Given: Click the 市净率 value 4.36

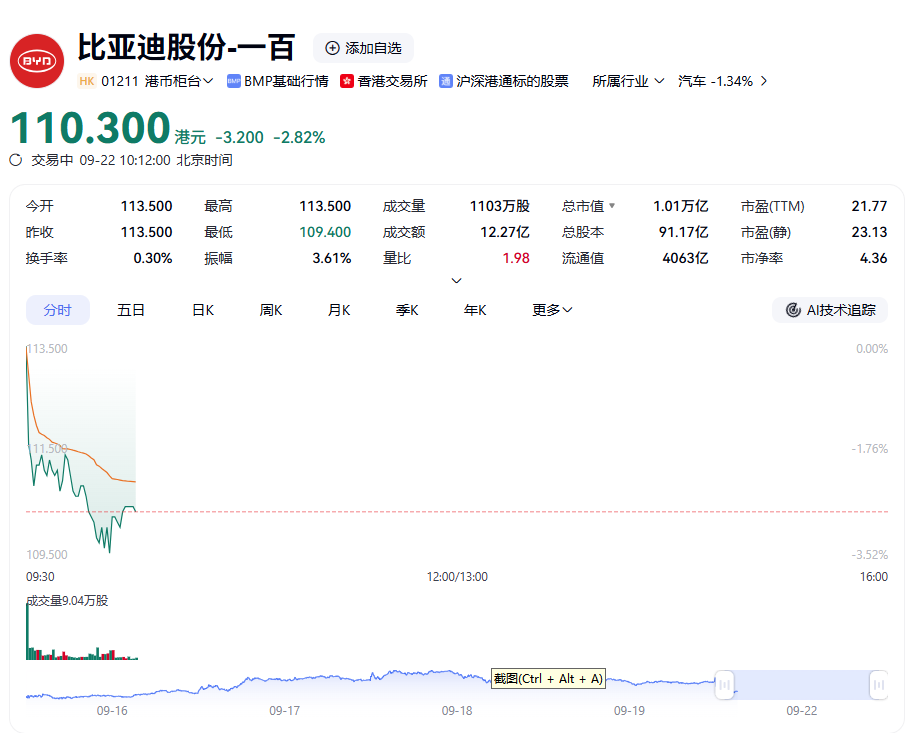Looking at the screenshot, I should [874, 258].
